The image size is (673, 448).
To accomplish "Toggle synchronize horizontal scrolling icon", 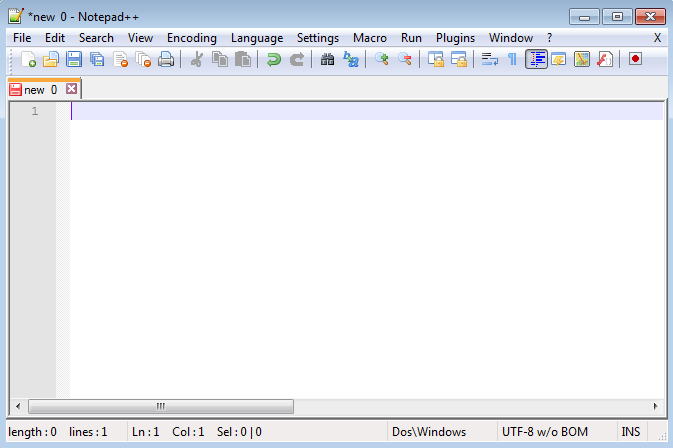I will pyautogui.click(x=459, y=59).
